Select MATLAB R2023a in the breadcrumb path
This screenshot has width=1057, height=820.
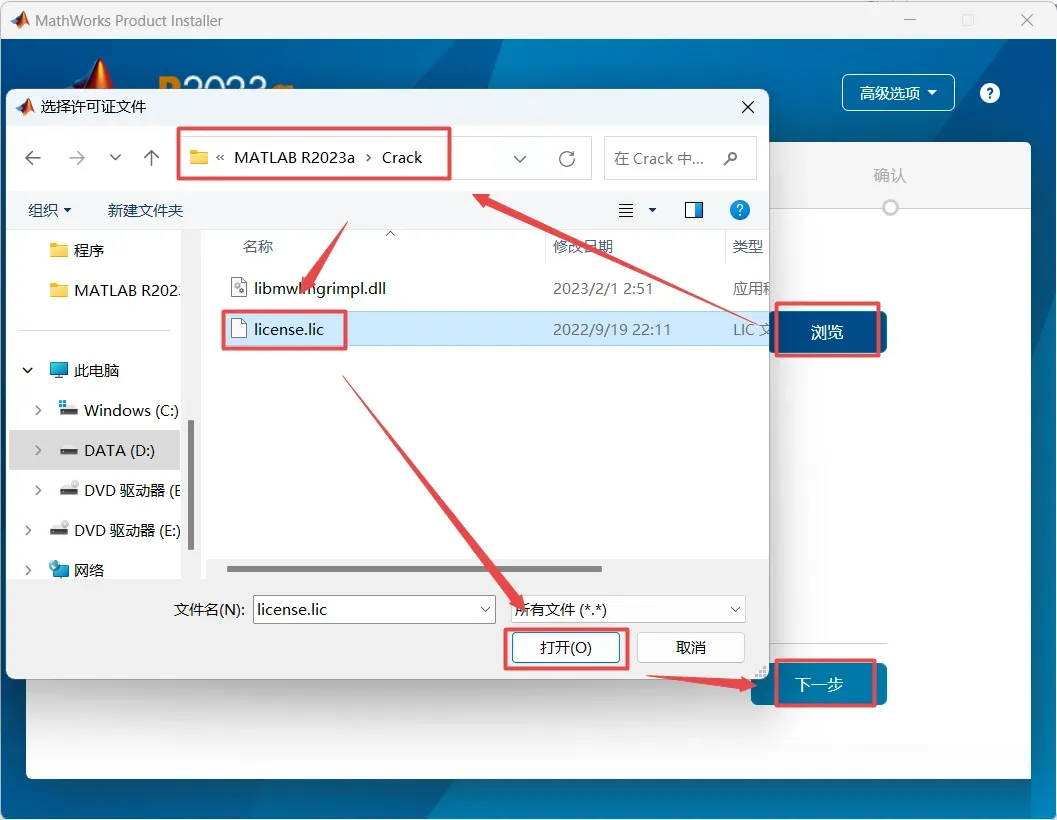click(294, 158)
